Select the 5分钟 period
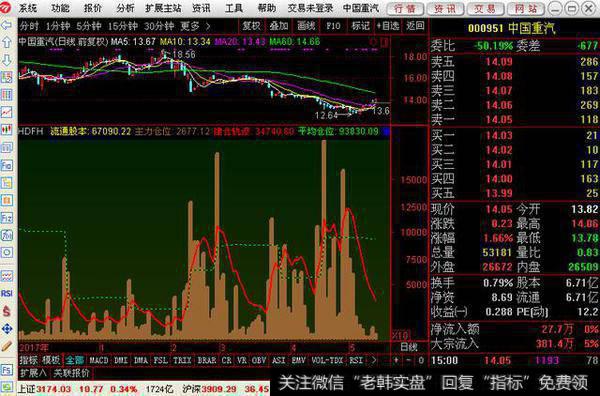Viewport: 600px width, 396px height. pyautogui.click(x=89, y=26)
